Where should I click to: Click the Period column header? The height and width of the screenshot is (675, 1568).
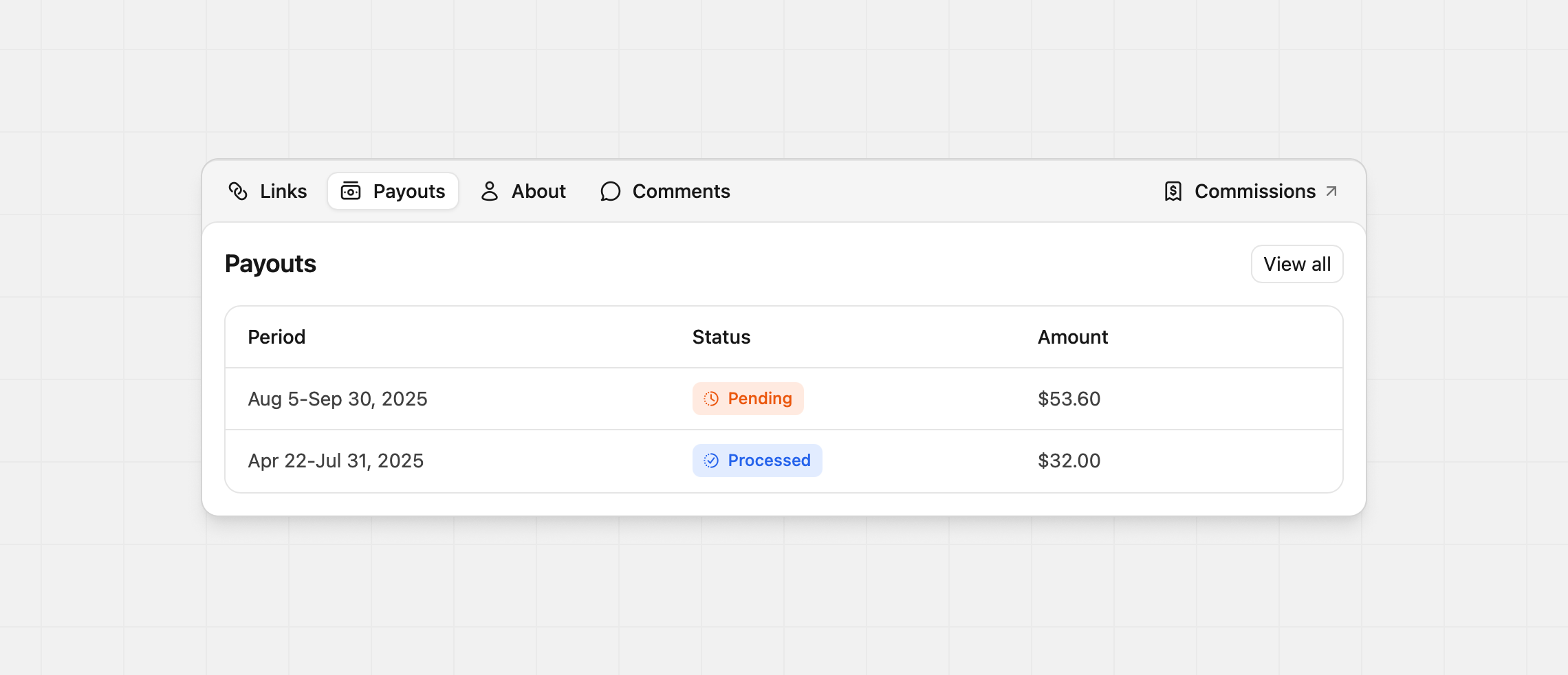tap(276, 337)
